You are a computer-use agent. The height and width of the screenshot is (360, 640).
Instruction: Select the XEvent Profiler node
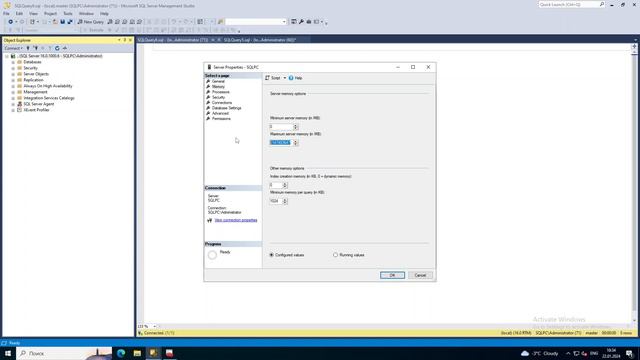pos(36,110)
